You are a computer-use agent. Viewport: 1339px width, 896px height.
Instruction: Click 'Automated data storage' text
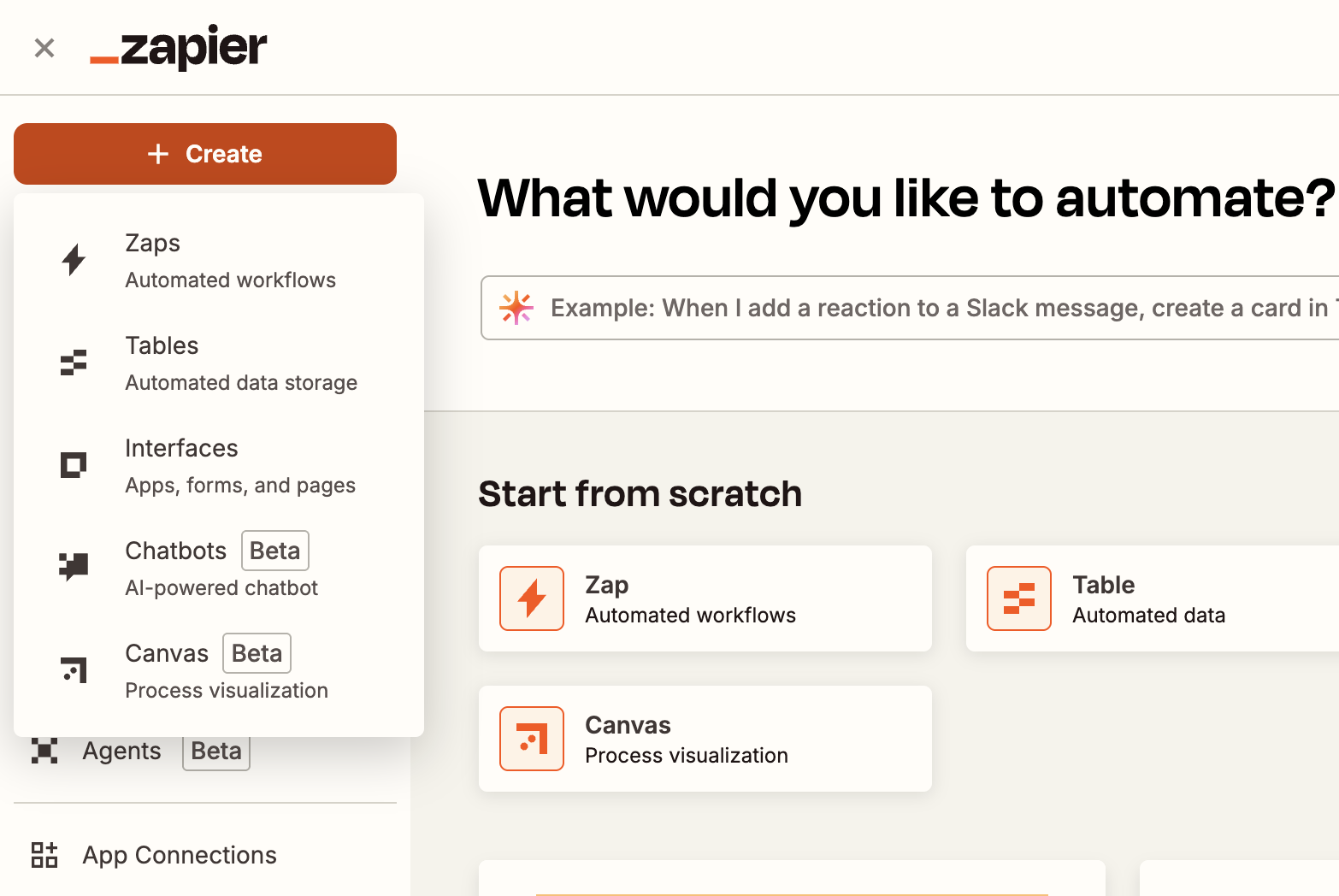tap(241, 383)
